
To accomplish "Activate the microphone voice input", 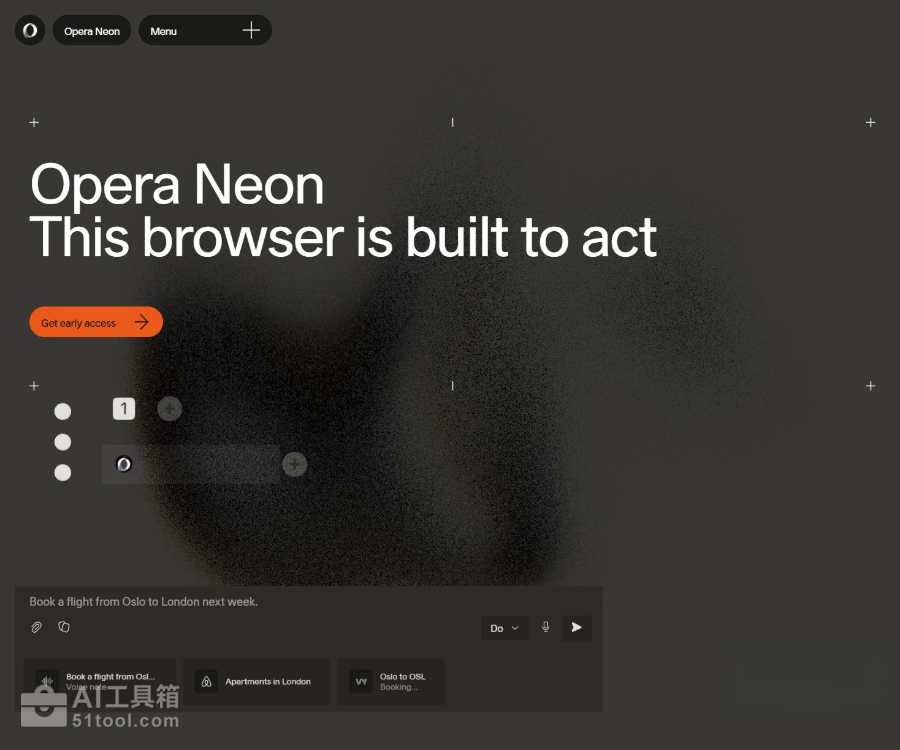I will [x=546, y=627].
